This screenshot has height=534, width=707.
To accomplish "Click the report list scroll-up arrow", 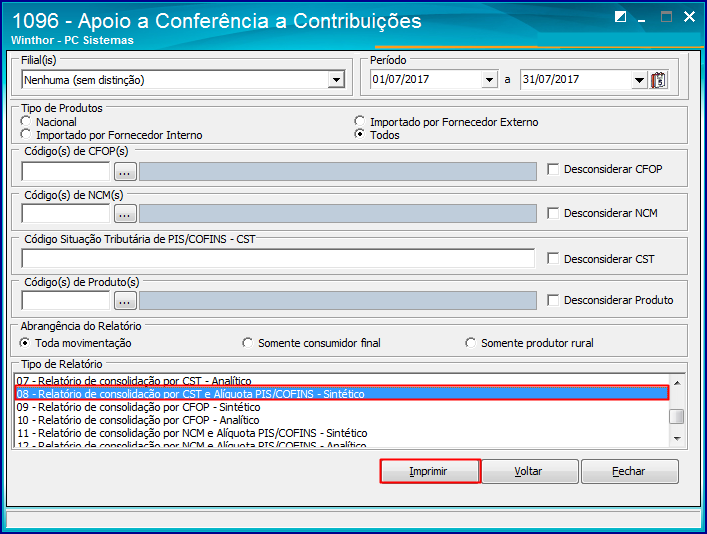I will coord(677,382).
